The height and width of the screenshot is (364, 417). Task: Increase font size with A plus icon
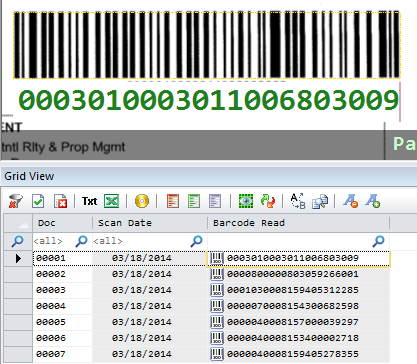372,201
